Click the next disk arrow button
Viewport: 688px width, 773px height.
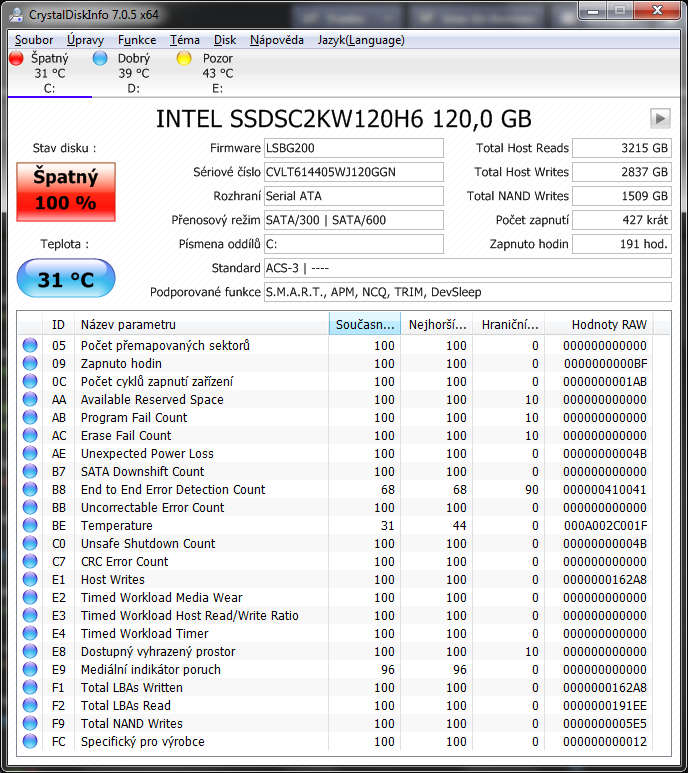660,118
